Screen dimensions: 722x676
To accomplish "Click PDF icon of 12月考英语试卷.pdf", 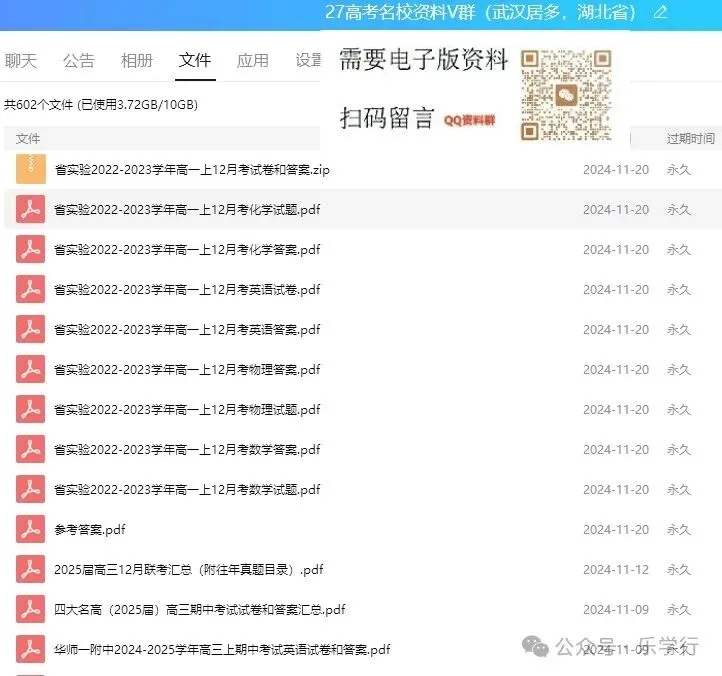I will click(x=30, y=289).
